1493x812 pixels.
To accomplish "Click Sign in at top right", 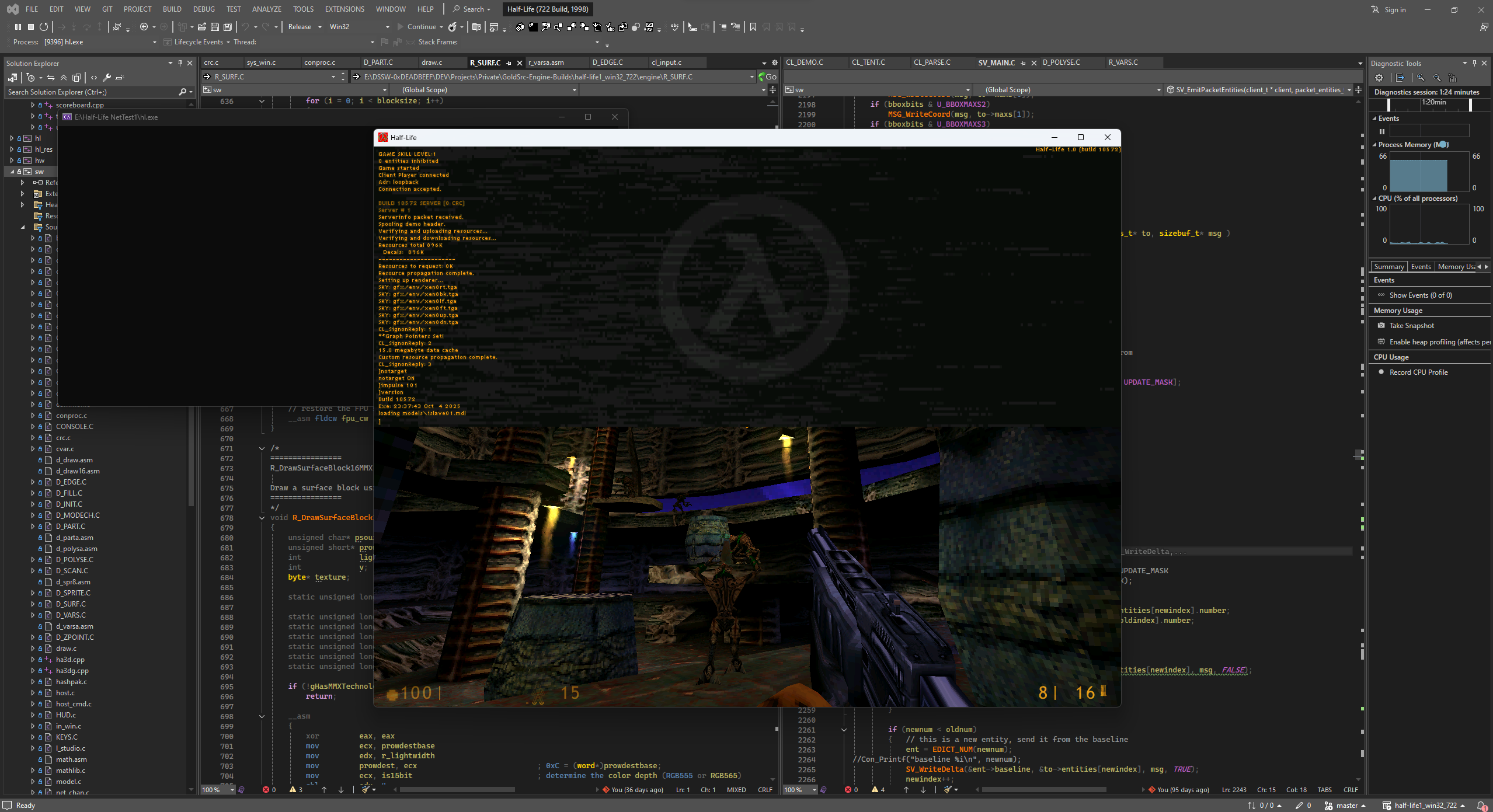I will [1388, 9].
